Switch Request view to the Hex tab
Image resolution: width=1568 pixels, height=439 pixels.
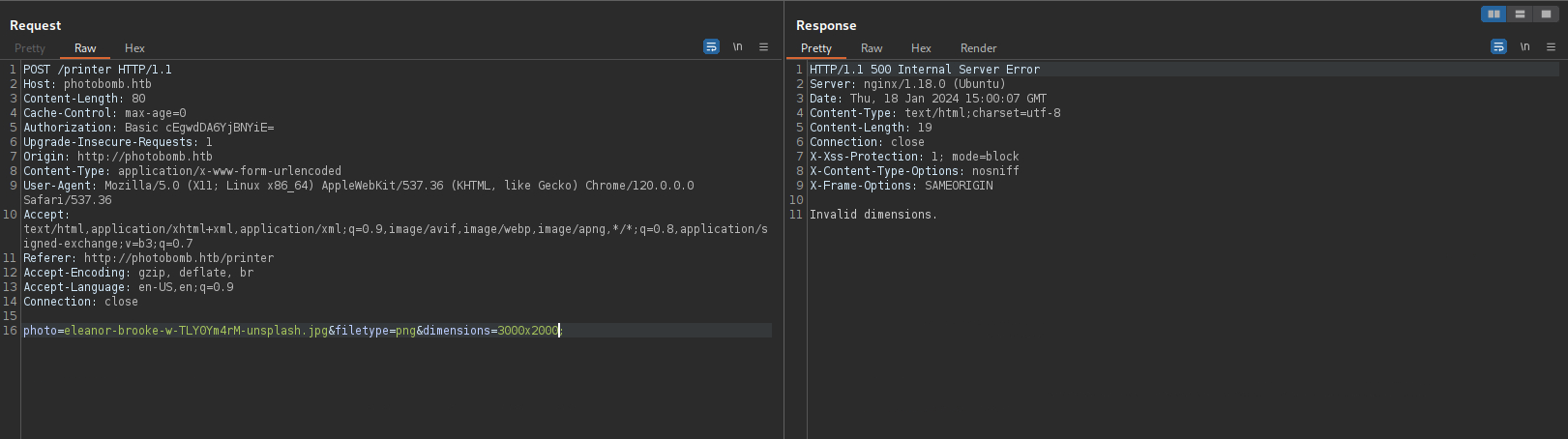[x=134, y=48]
